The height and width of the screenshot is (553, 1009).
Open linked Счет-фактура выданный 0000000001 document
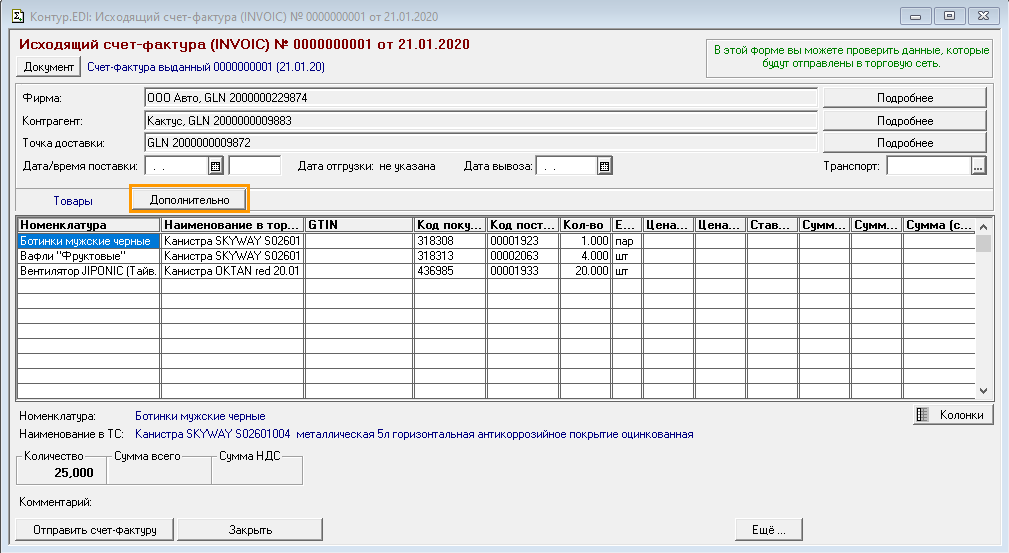click(x=205, y=67)
